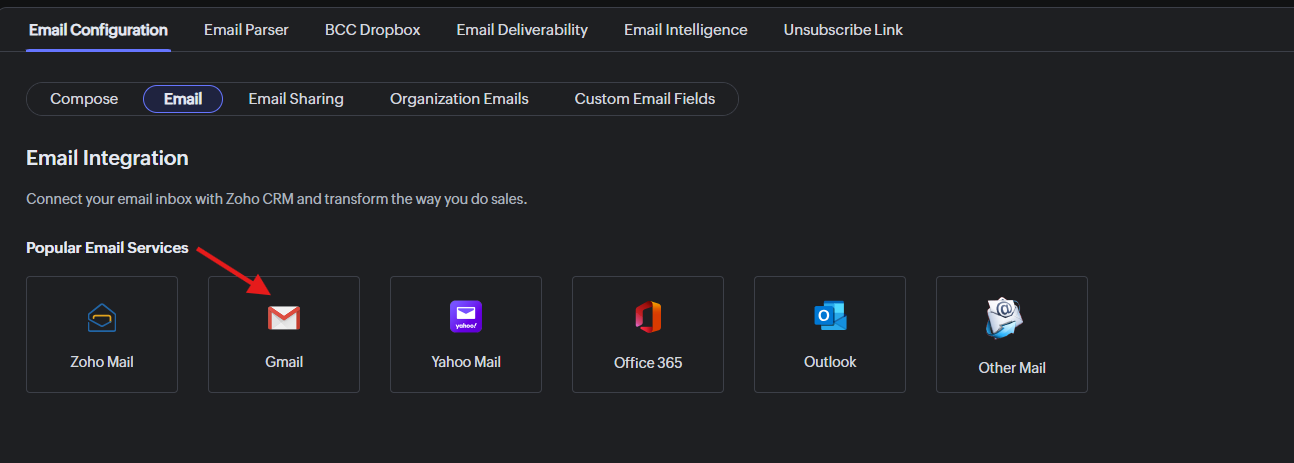Click the Other Mail card label
Image resolution: width=1294 pixels, height=463 pixels.
1012,368
